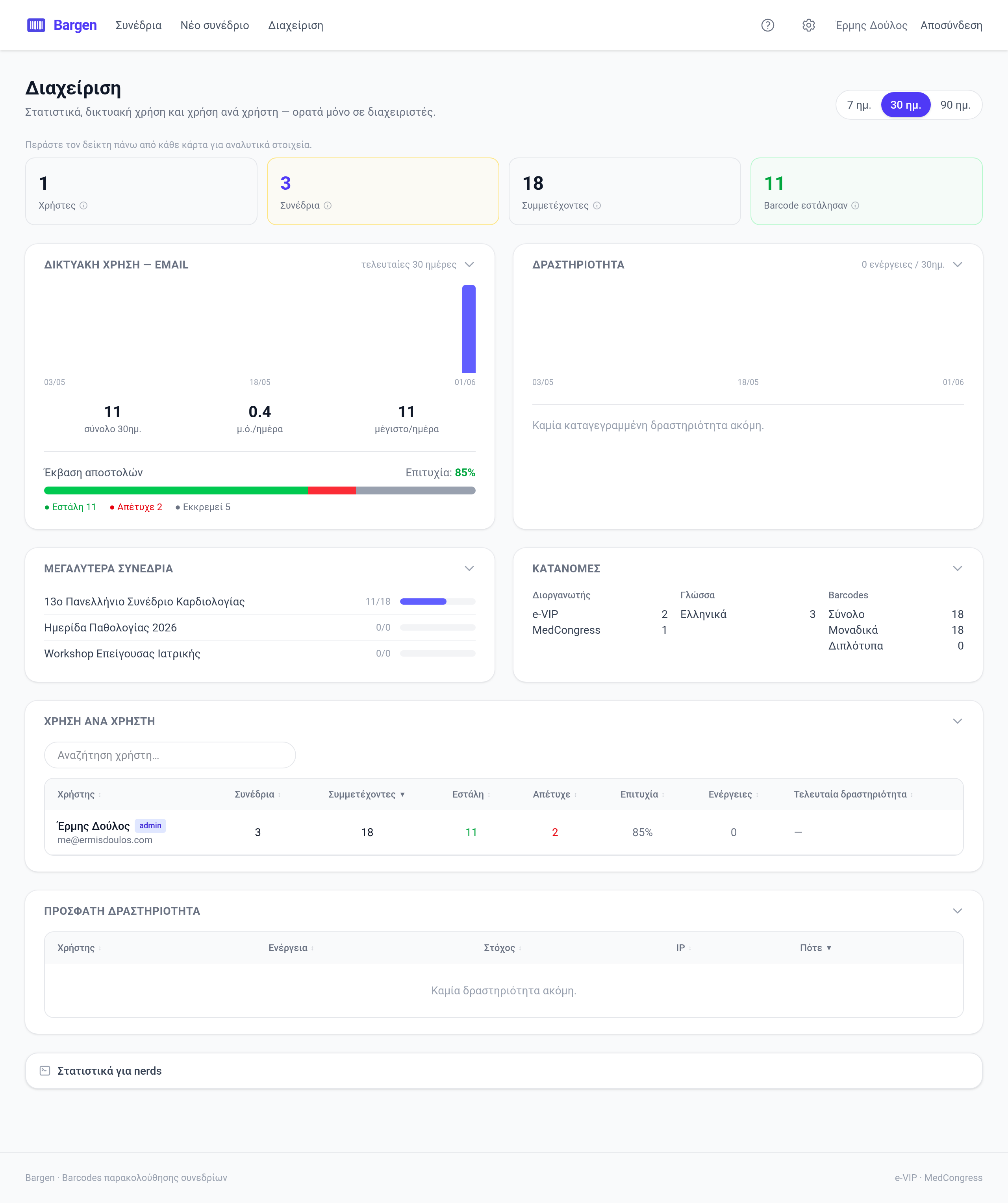This screenshot has width=1008, height=1203.
Task: Collapse the Χρήση ανά χρήστη section
Action: pos(957,721)
